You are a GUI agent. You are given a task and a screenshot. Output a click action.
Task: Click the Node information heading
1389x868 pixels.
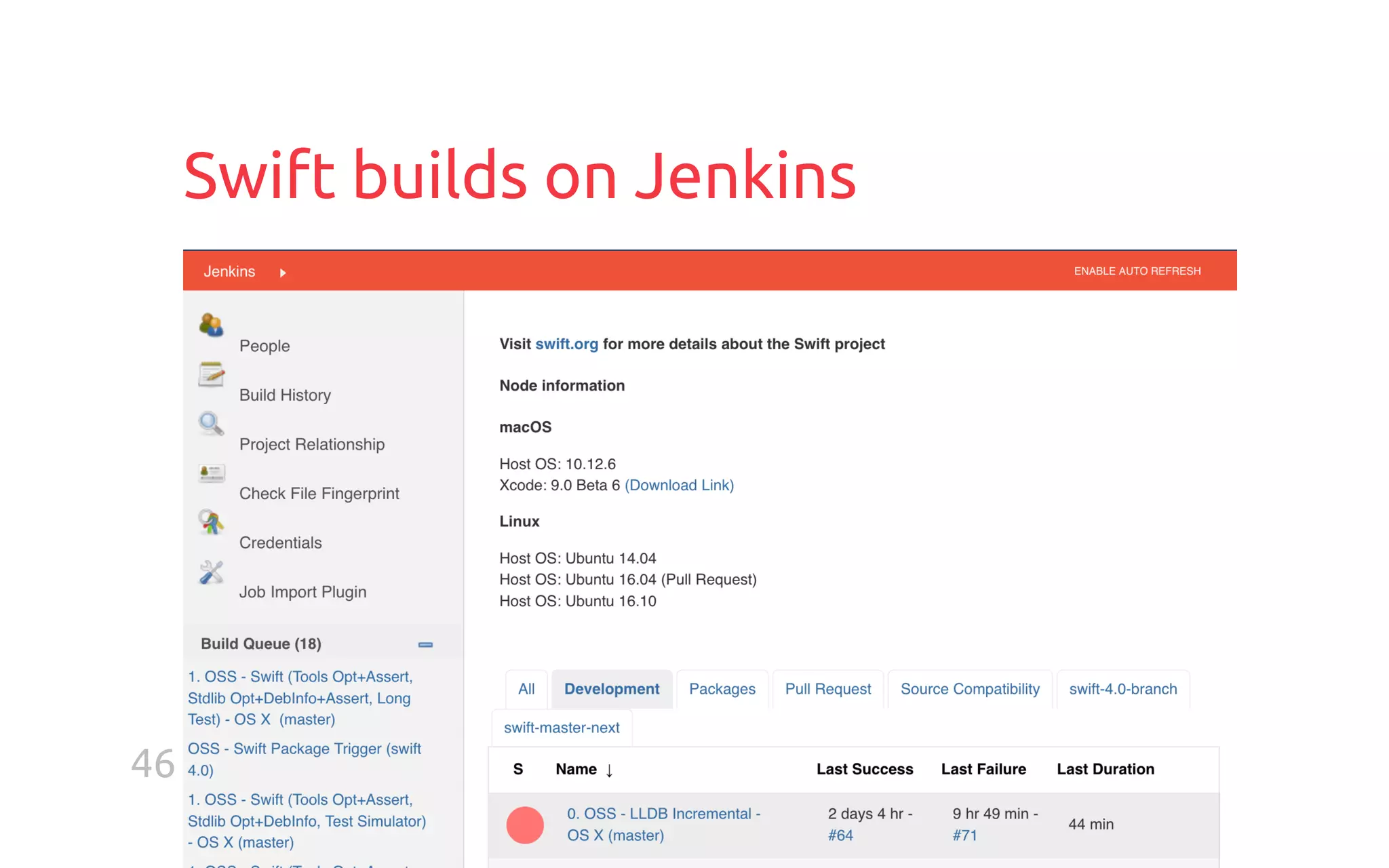click(x=562, y=386)
